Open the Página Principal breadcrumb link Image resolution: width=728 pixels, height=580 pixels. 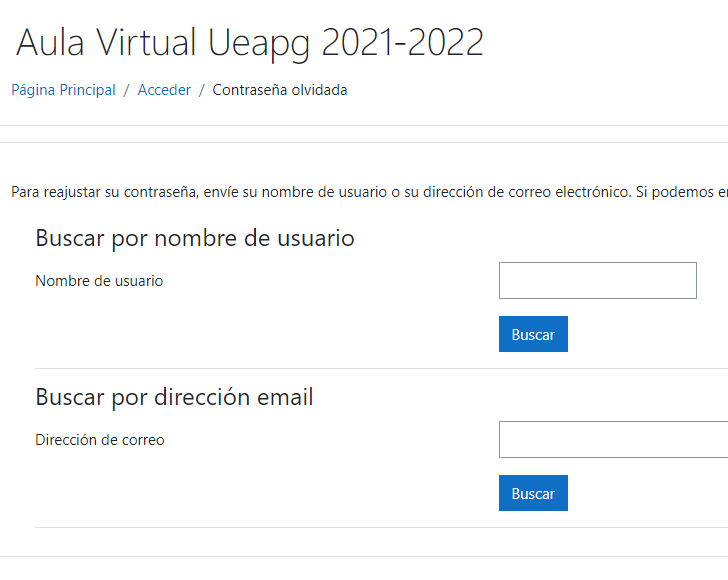[63, 90]
